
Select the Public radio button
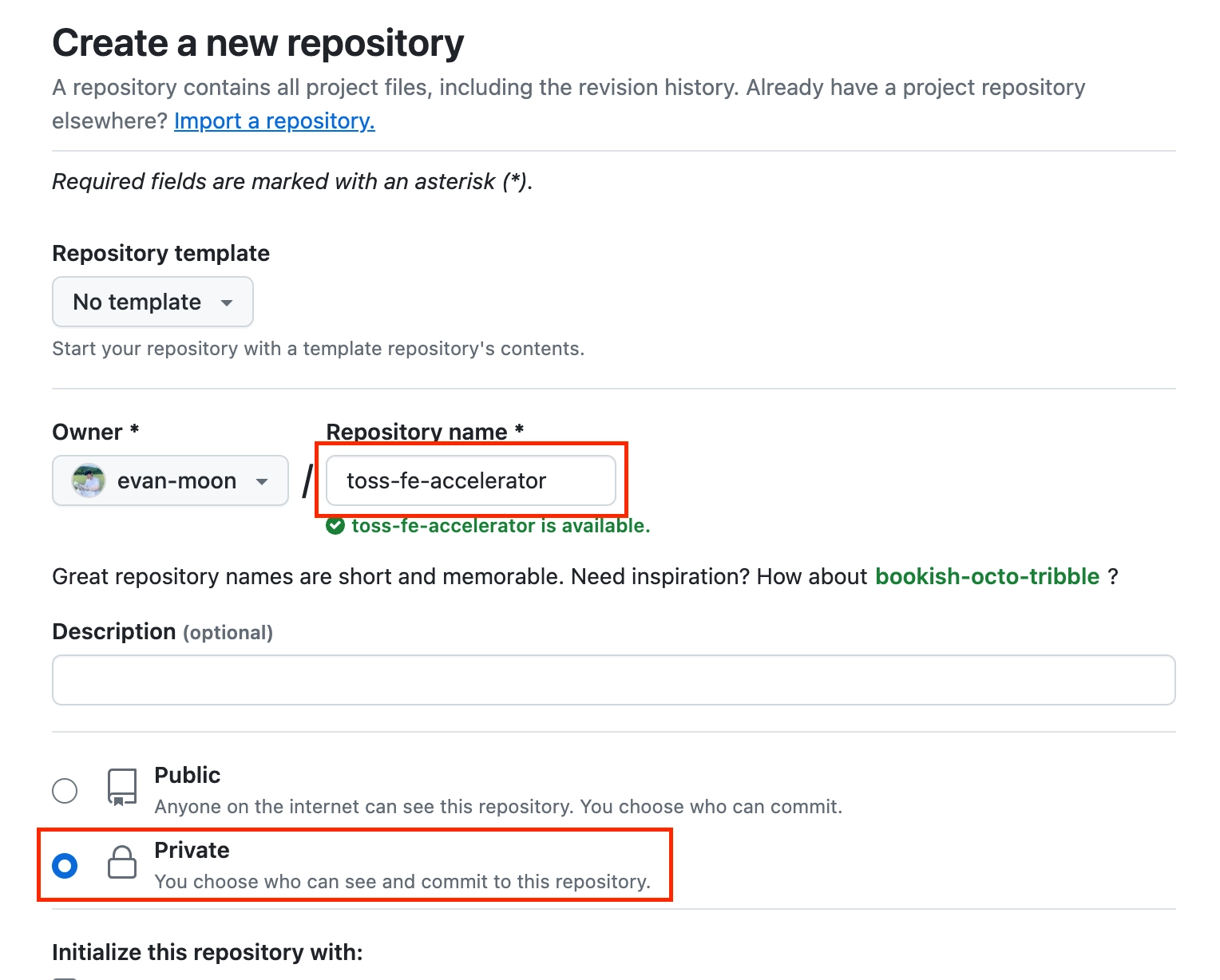click(x=65, y=791)
